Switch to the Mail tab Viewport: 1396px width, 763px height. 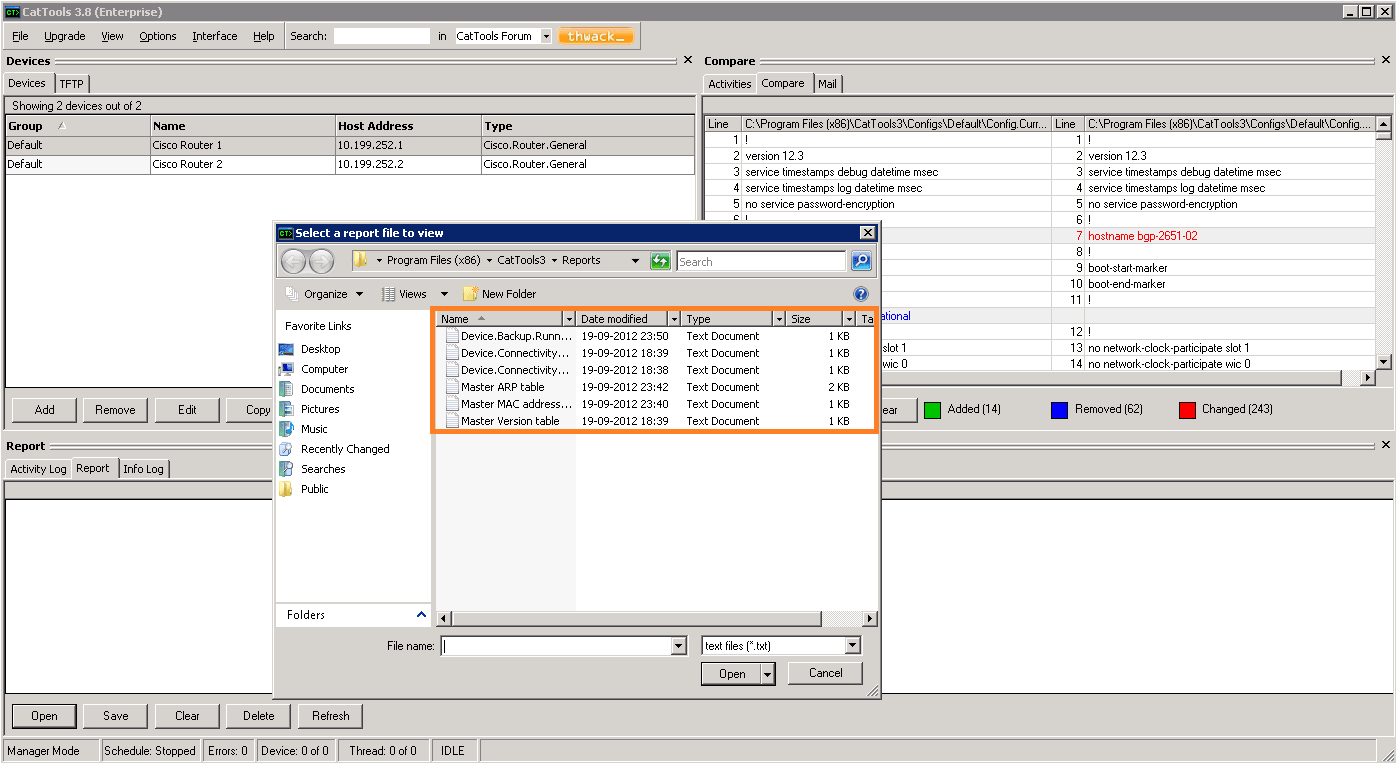click(x=827, y=84)
